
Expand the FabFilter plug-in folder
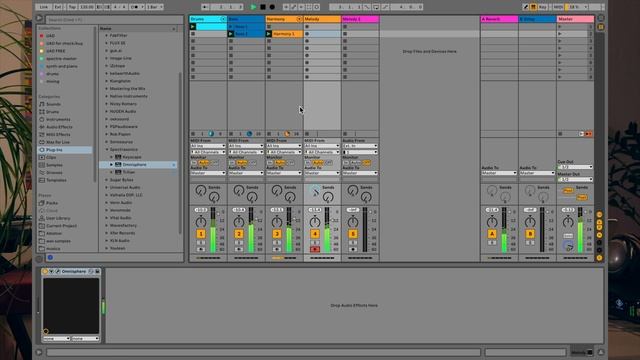(107, 36)
